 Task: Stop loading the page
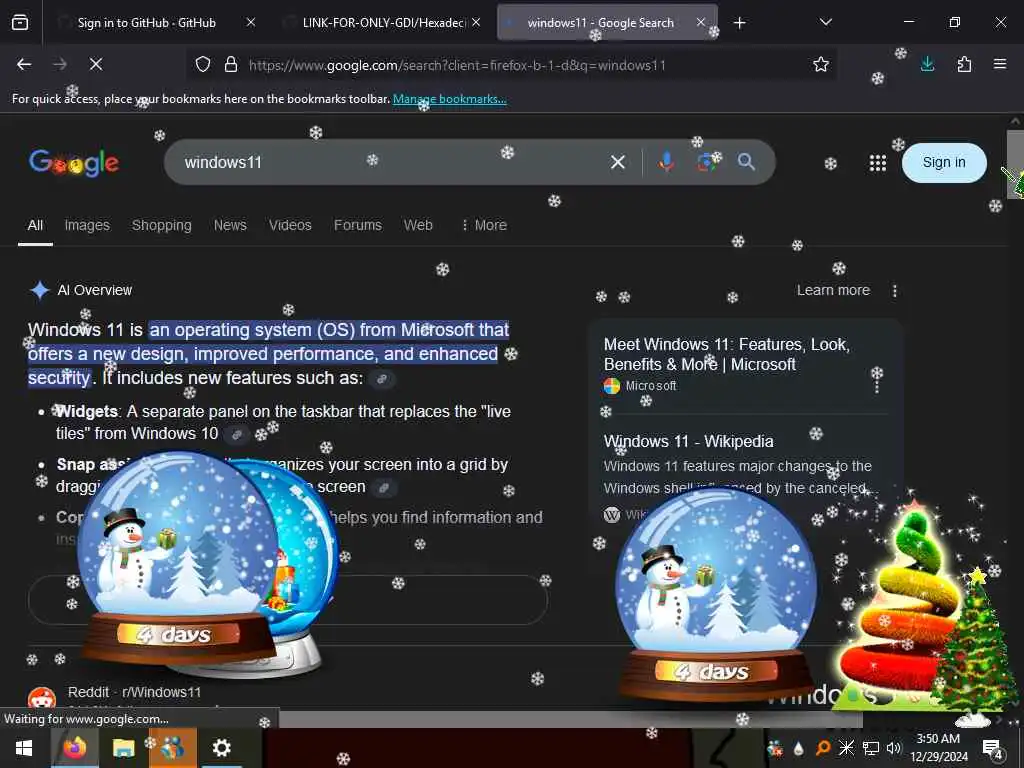pyautogui.click(x=96, y=65)
